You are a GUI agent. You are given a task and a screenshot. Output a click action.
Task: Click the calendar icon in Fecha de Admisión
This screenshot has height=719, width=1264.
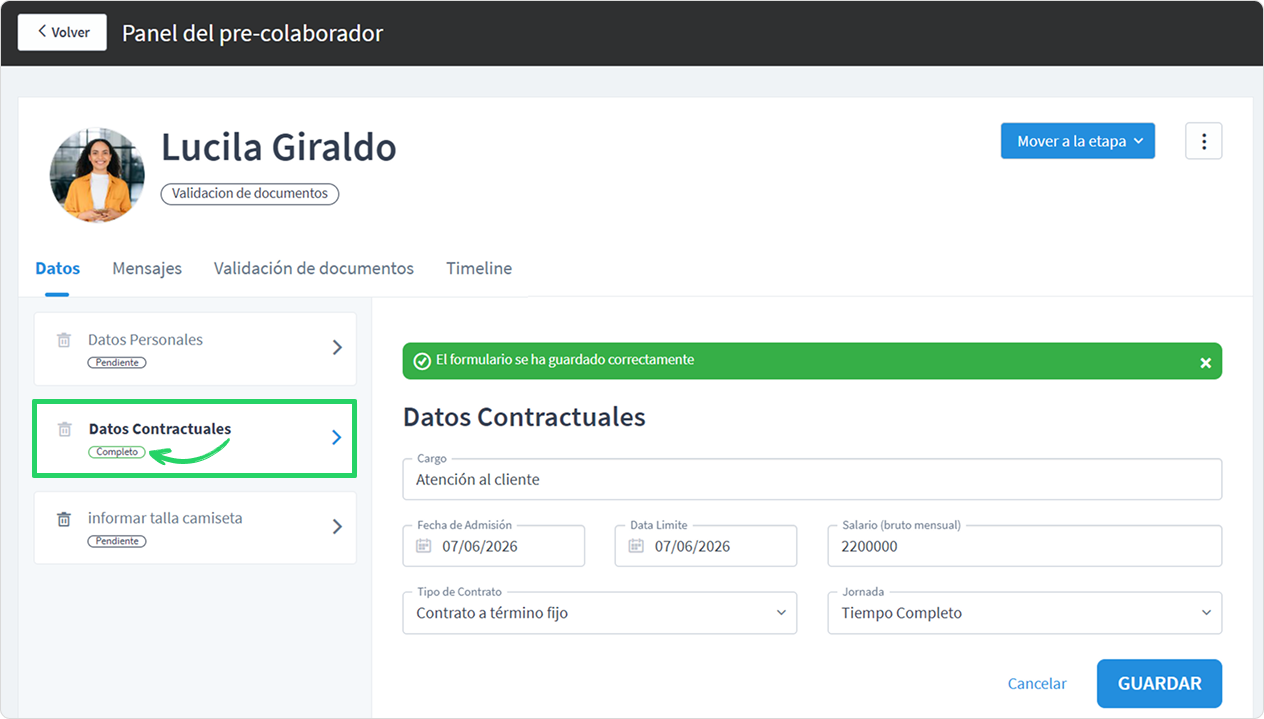[x=424, y=546]
